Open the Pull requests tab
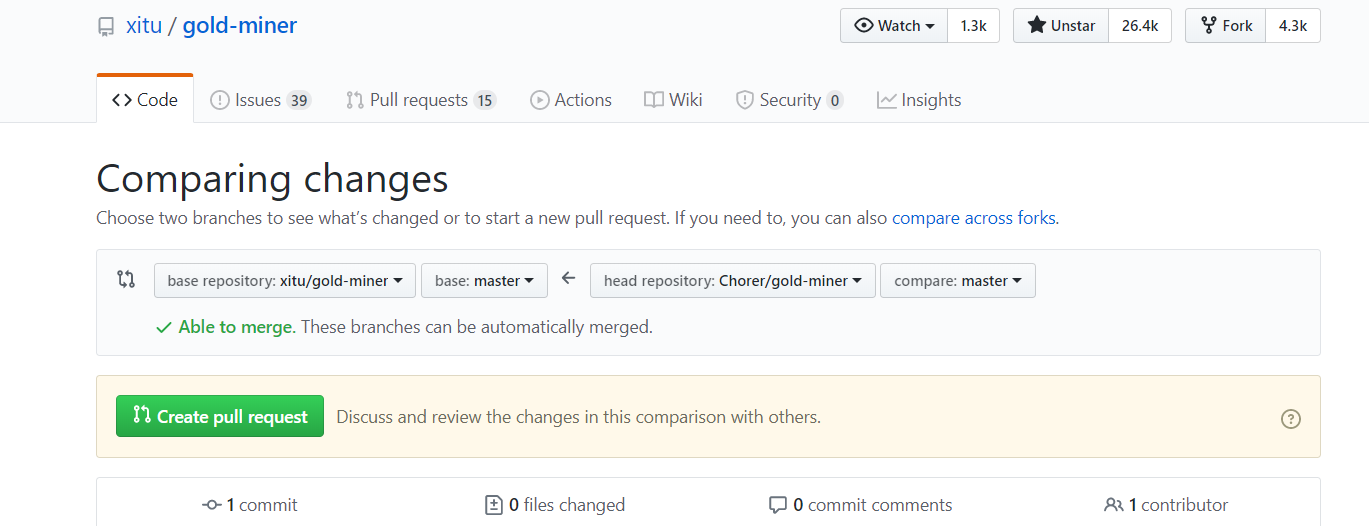Screen dimensions: 1369x526 [x=420, y=100]
